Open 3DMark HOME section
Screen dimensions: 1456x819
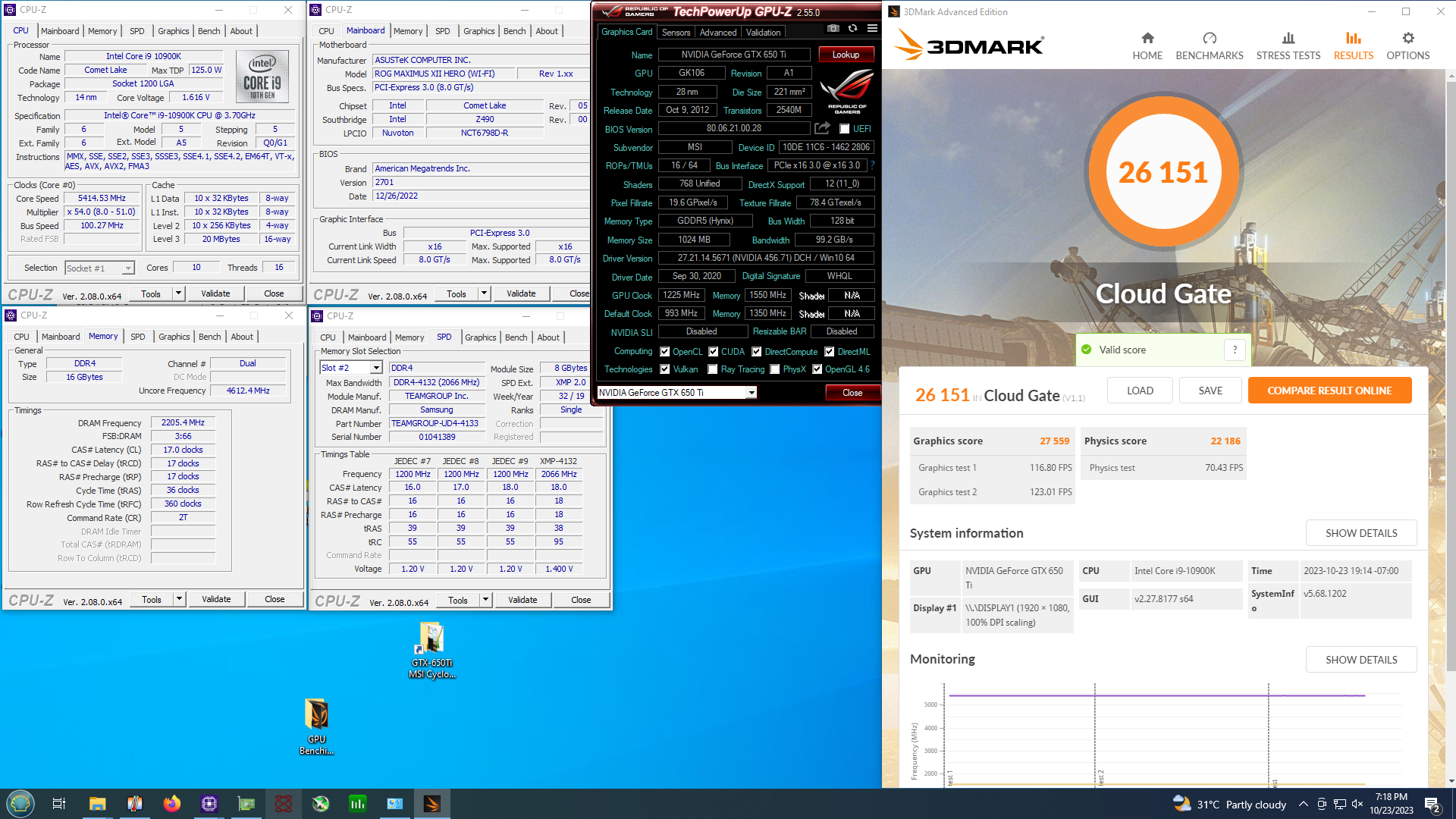coord(1147,46)
